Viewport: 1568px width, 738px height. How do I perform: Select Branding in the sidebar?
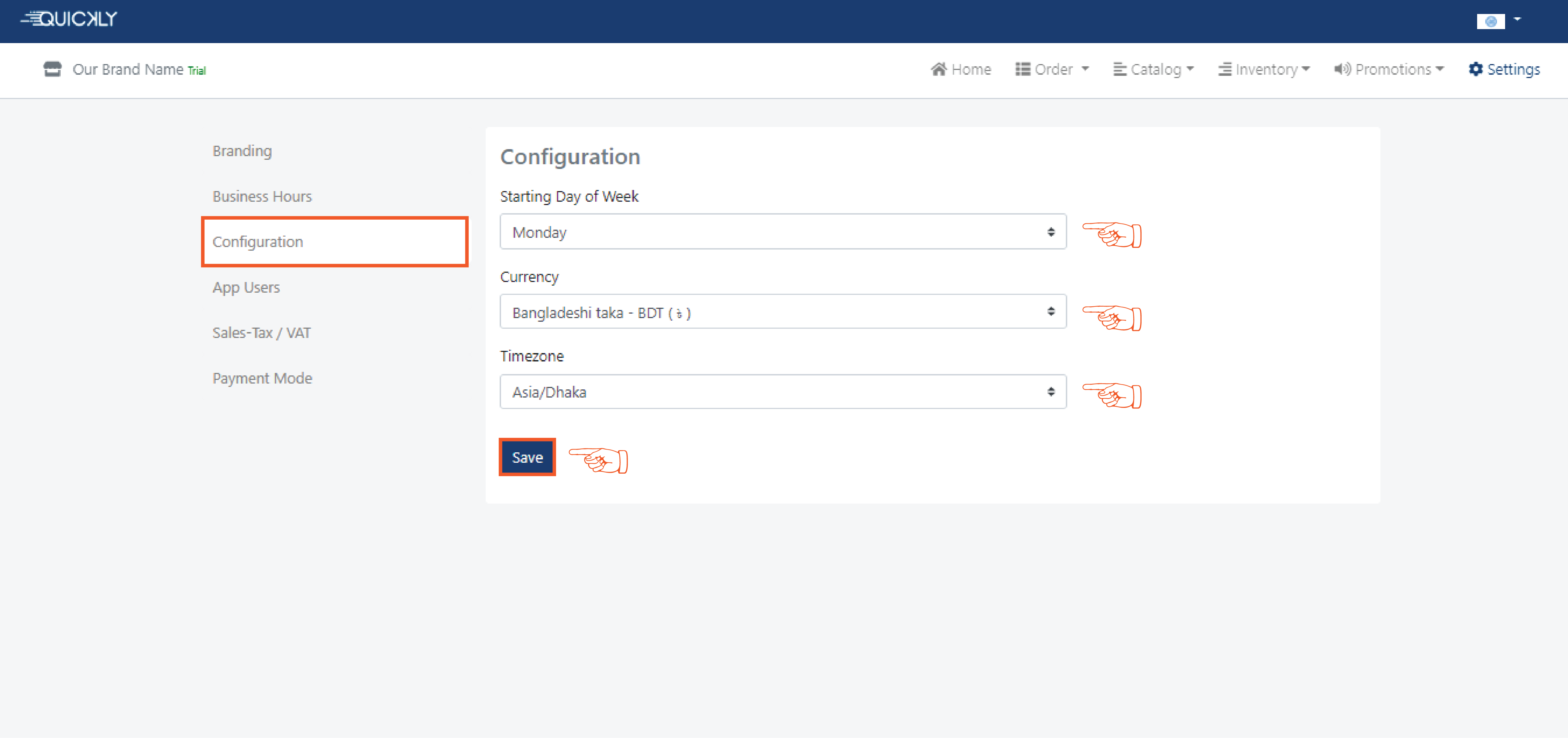point(242,151)
